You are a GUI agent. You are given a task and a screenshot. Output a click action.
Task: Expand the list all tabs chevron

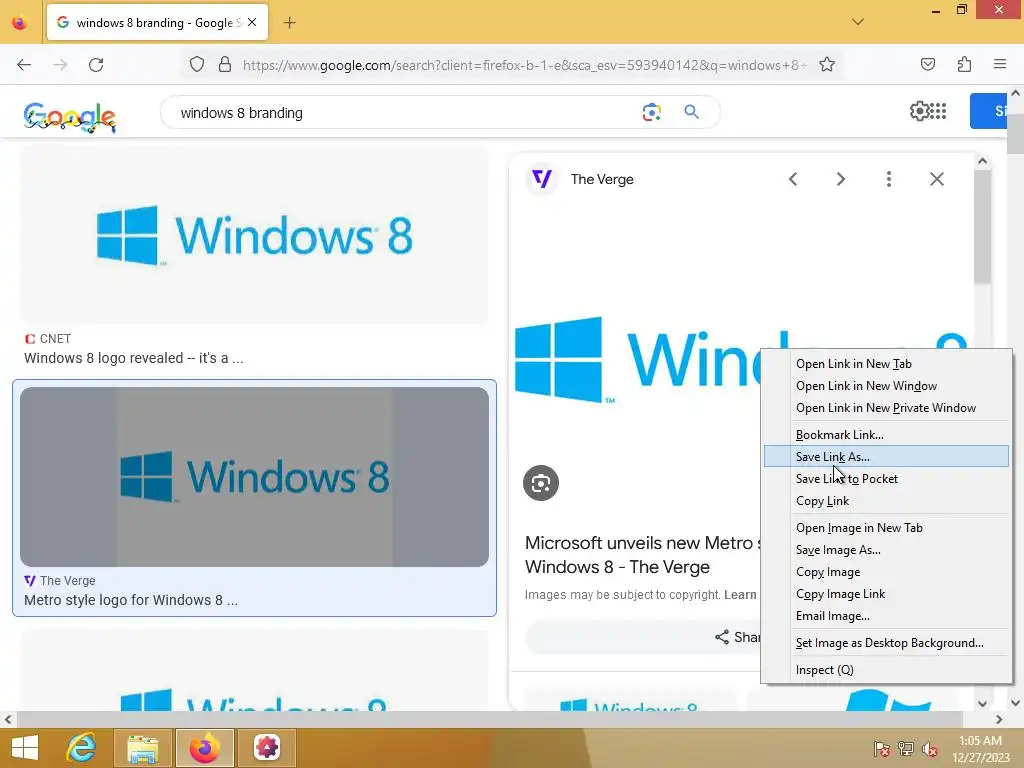tap(858, 22)
